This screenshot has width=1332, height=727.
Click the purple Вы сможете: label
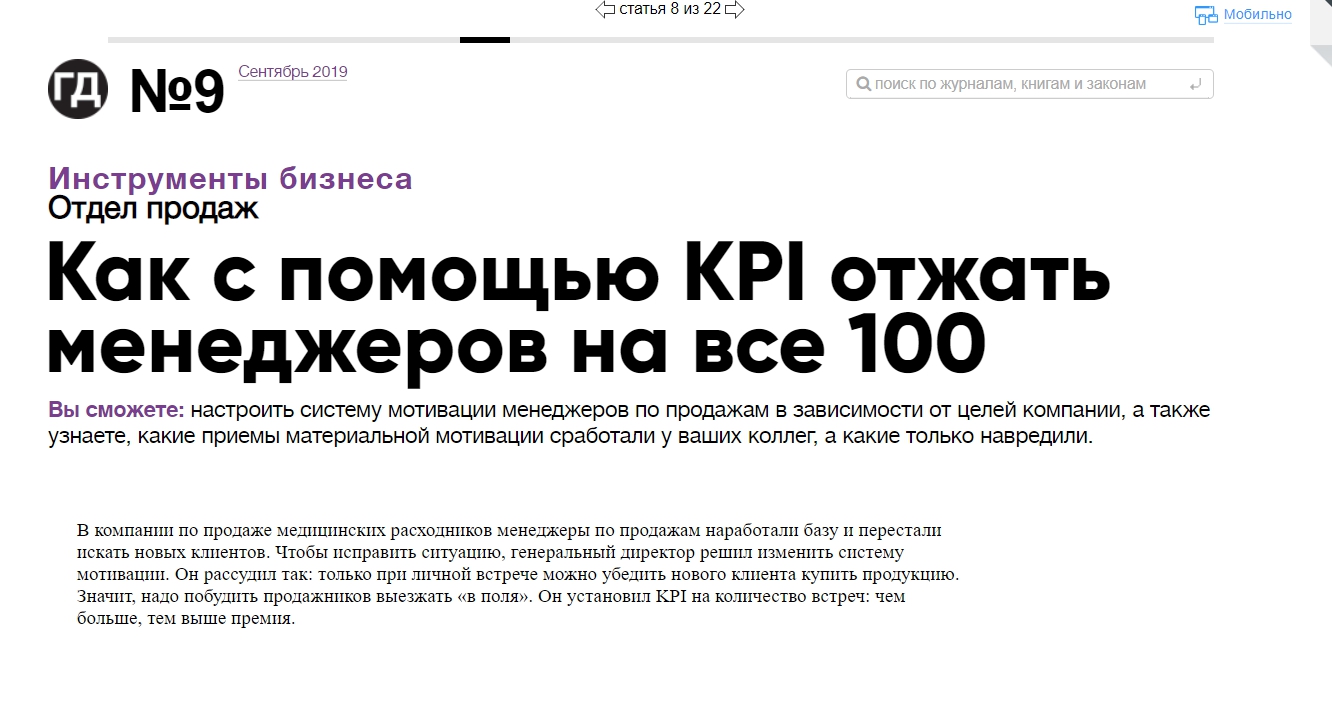coord(116,411)
